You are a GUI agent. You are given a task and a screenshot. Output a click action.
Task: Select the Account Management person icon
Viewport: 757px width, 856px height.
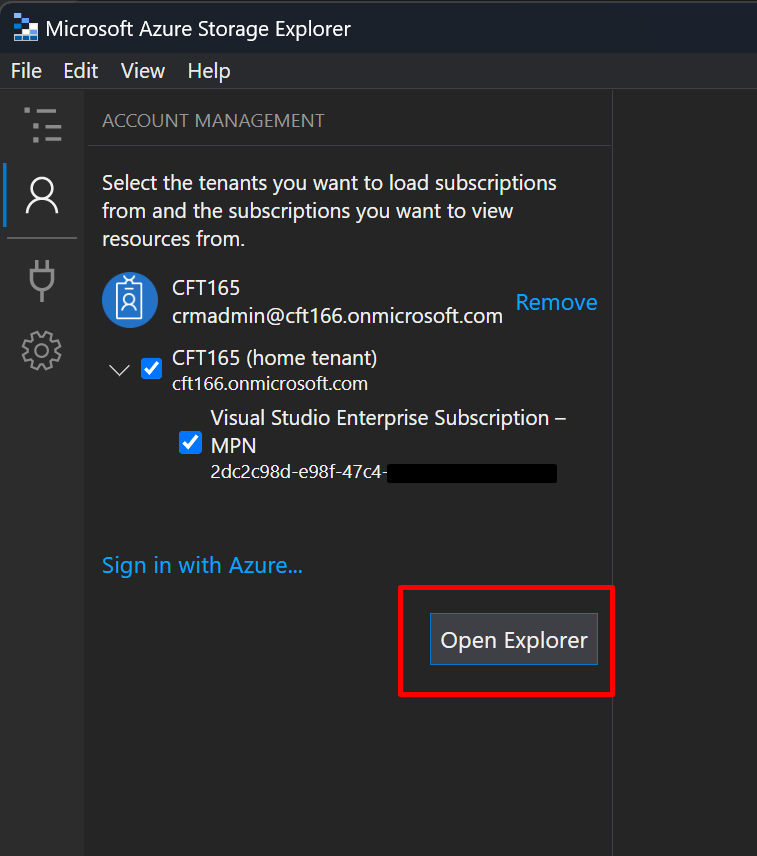[x=42, y=195]
